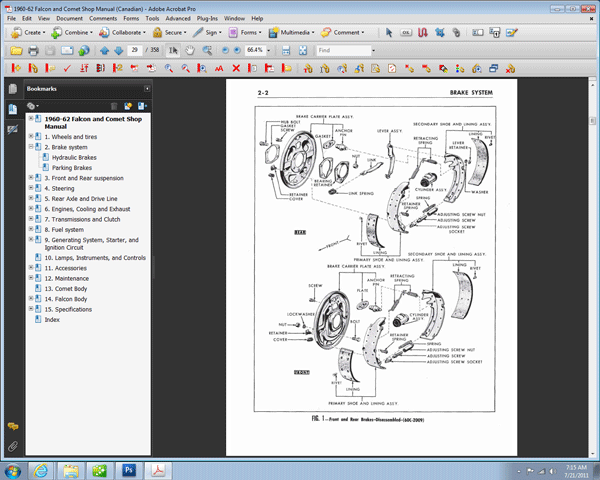Open Internet Explorer from taskbar

click(x=40, y=470)
